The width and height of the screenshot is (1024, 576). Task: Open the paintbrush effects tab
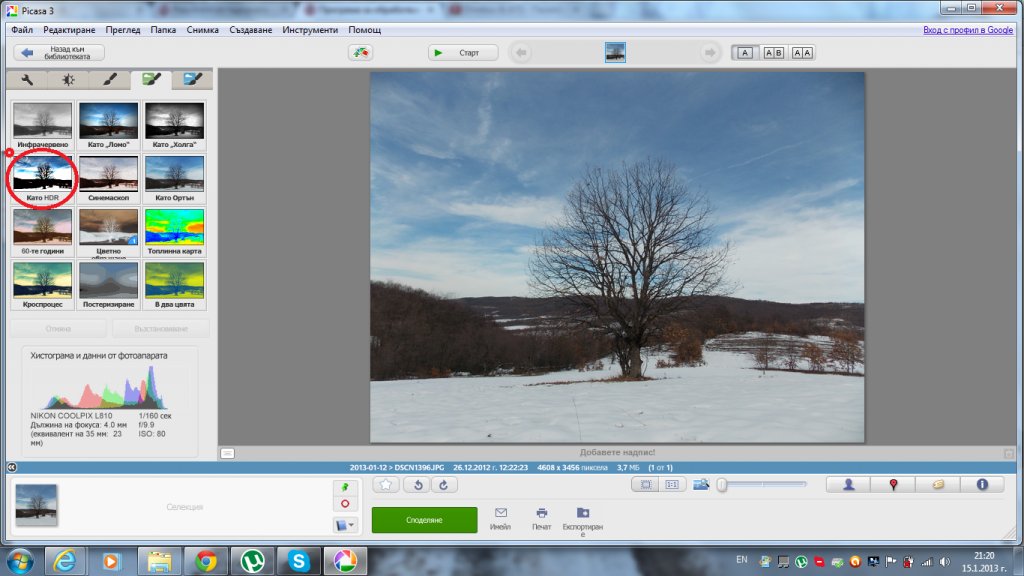[x=109, y=80]
